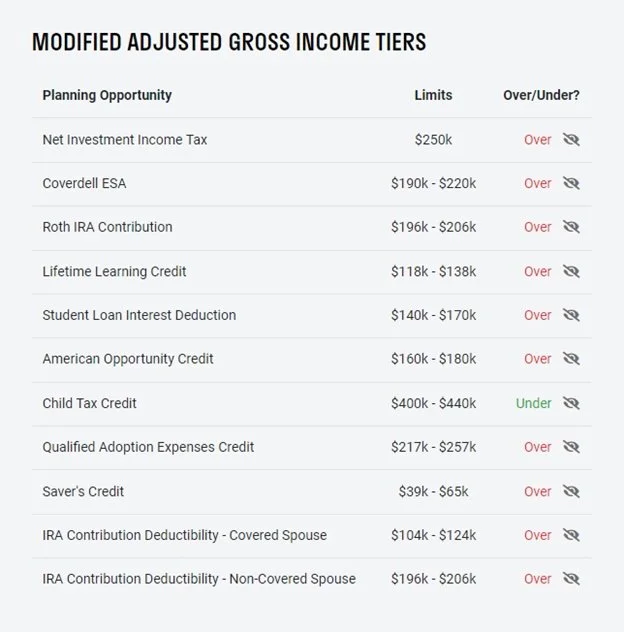
Task: Click eye-slash icon for Student Loan Interest Deduction
Action: pos(571,315)
